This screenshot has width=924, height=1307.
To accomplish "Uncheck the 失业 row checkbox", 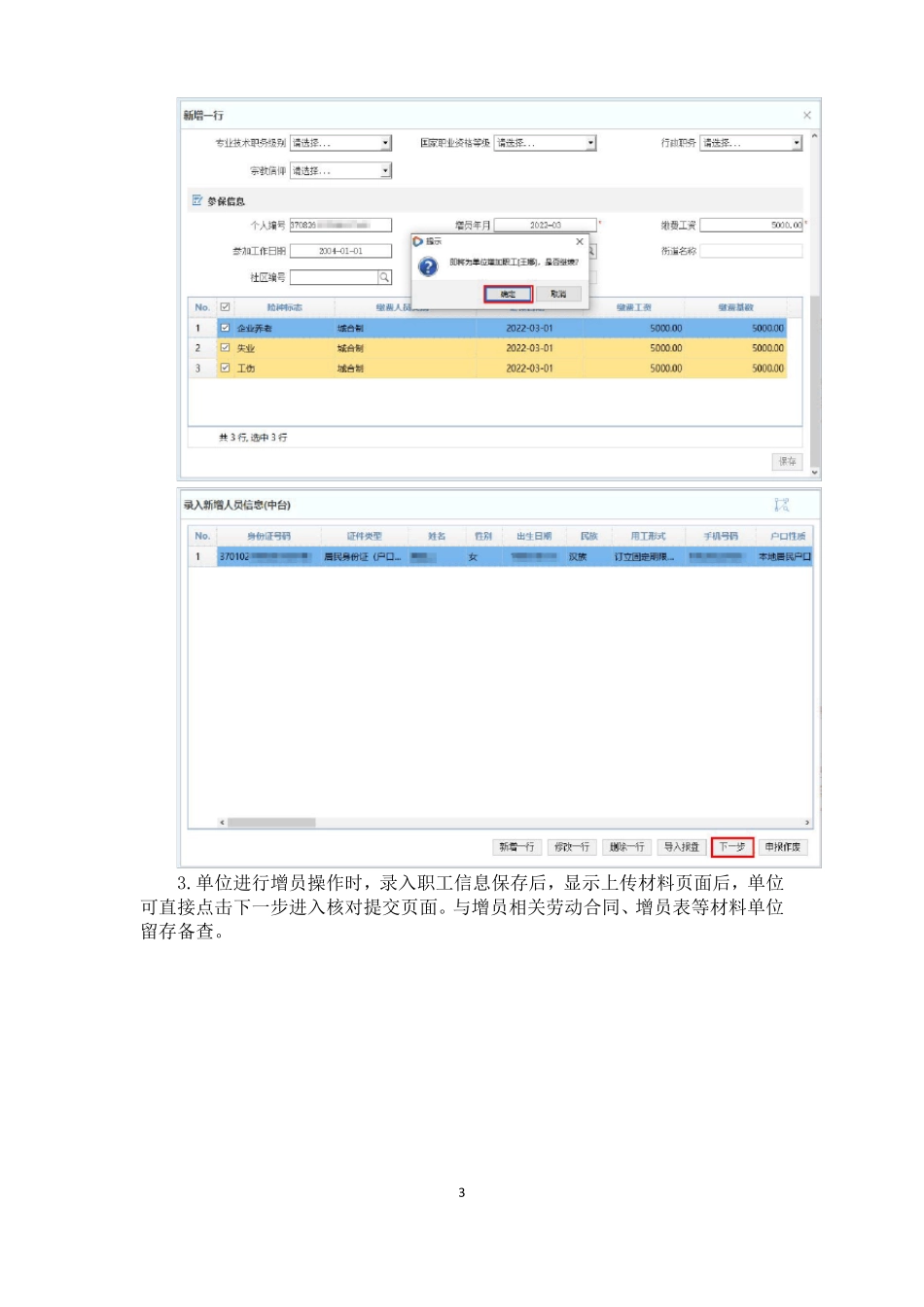I will tap(225, 348).
